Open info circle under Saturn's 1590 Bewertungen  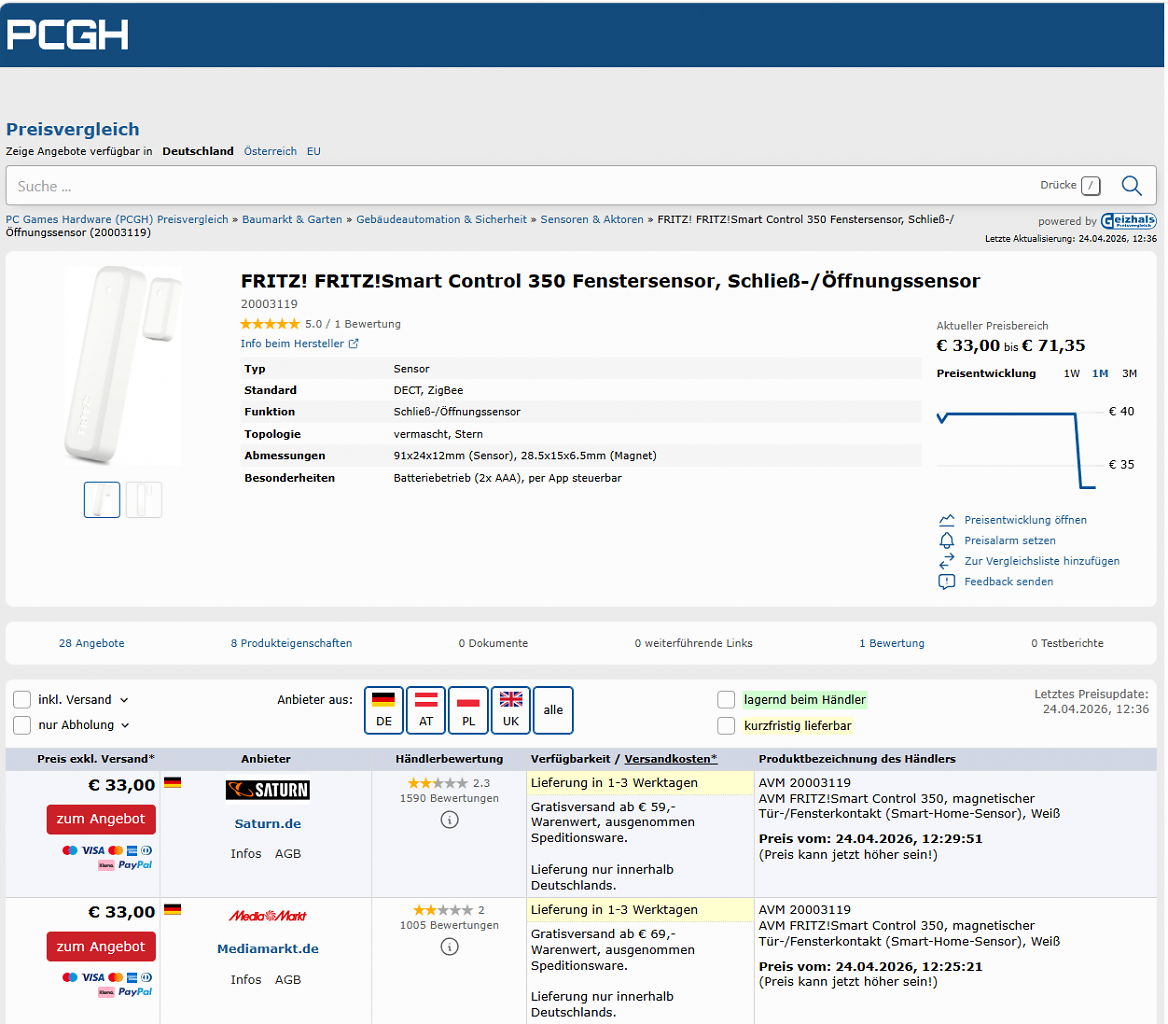pyautogui.click(x=449, y=820)
